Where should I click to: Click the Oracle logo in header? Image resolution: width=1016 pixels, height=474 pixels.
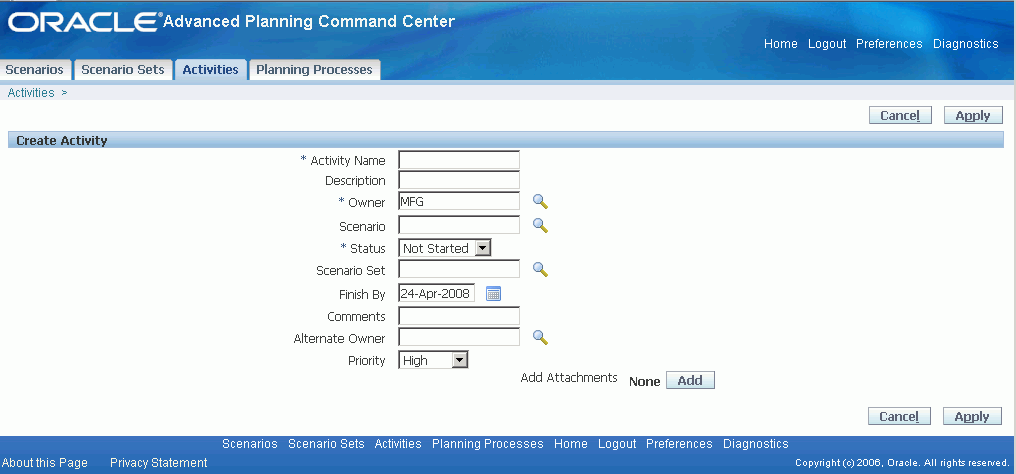(85, 22)
